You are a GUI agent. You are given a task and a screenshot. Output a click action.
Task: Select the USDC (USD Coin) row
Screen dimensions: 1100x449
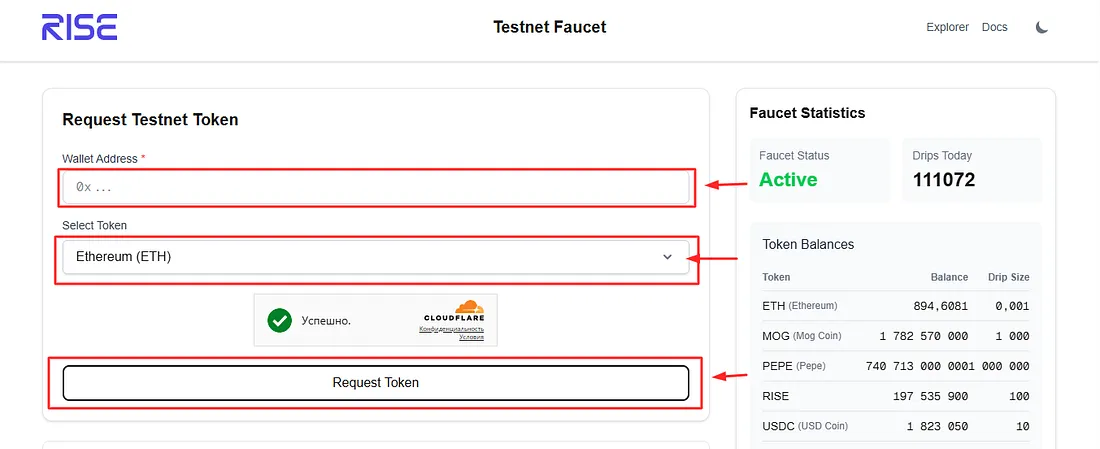coord(896,426)
